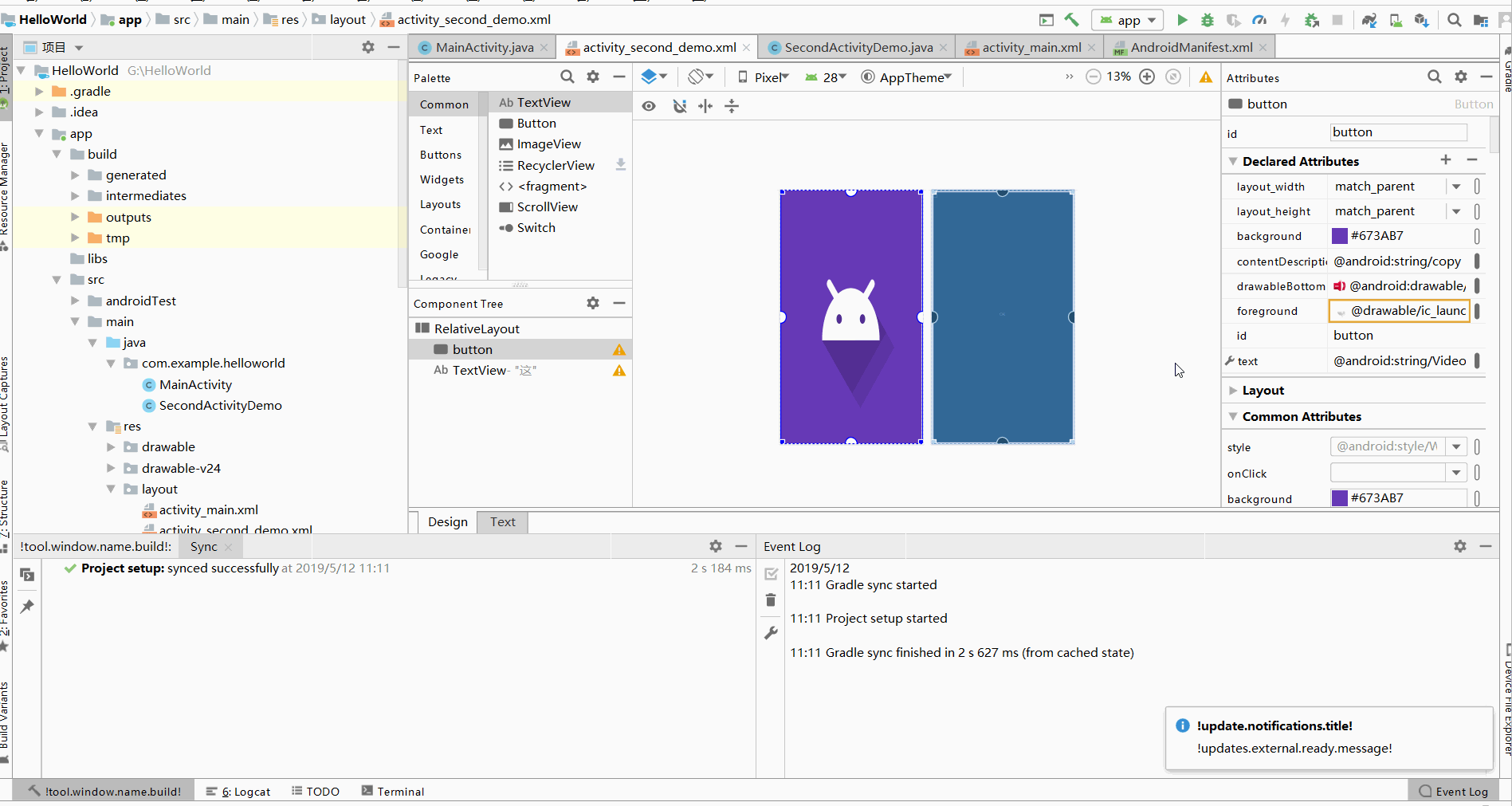The height and width of the screenshot is (806, 1512).
Task: Select Buttons category in Palette
Action: click(x=441, y=155)
